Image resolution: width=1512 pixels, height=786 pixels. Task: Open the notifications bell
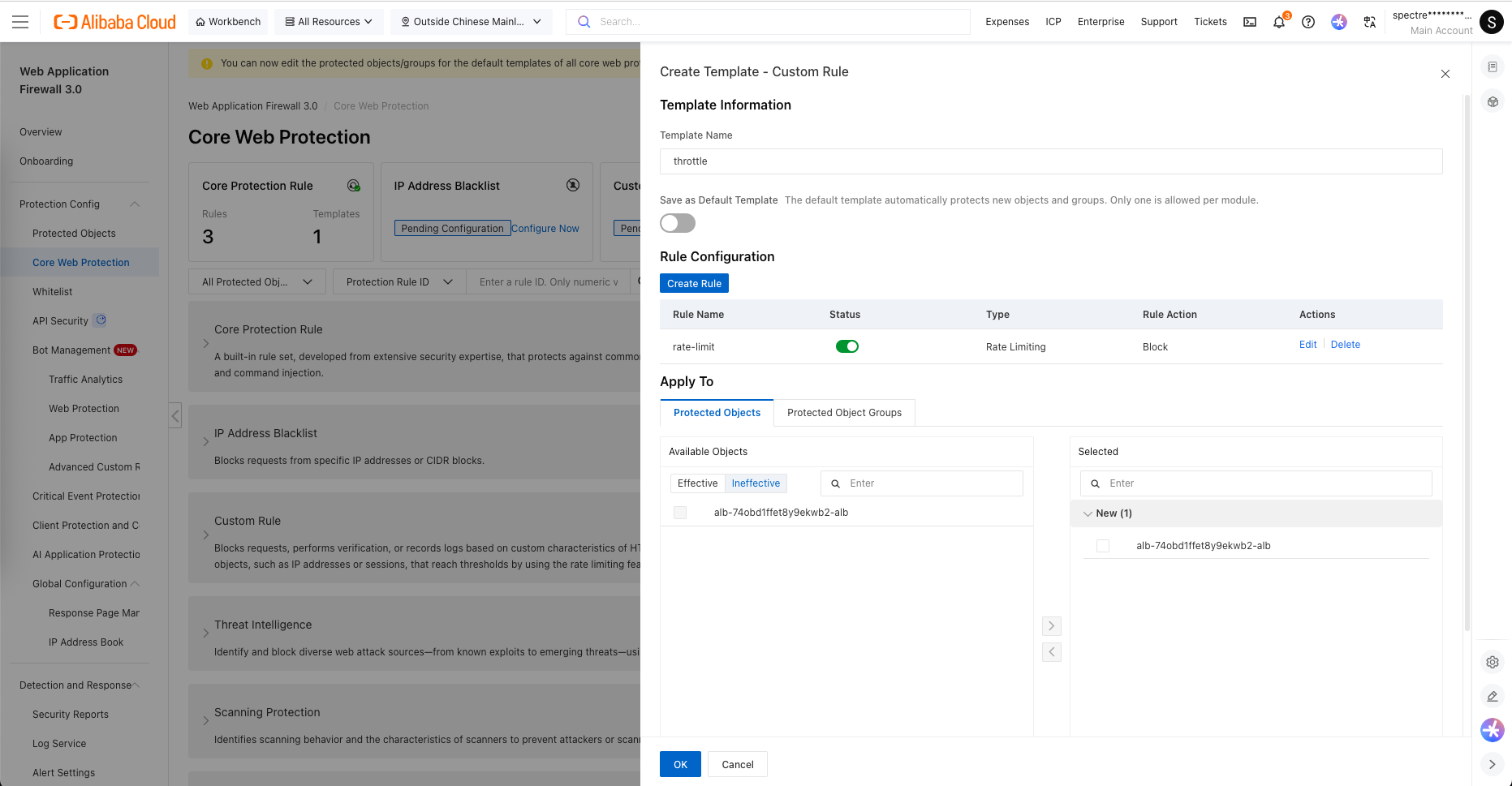pos(1279,22)
